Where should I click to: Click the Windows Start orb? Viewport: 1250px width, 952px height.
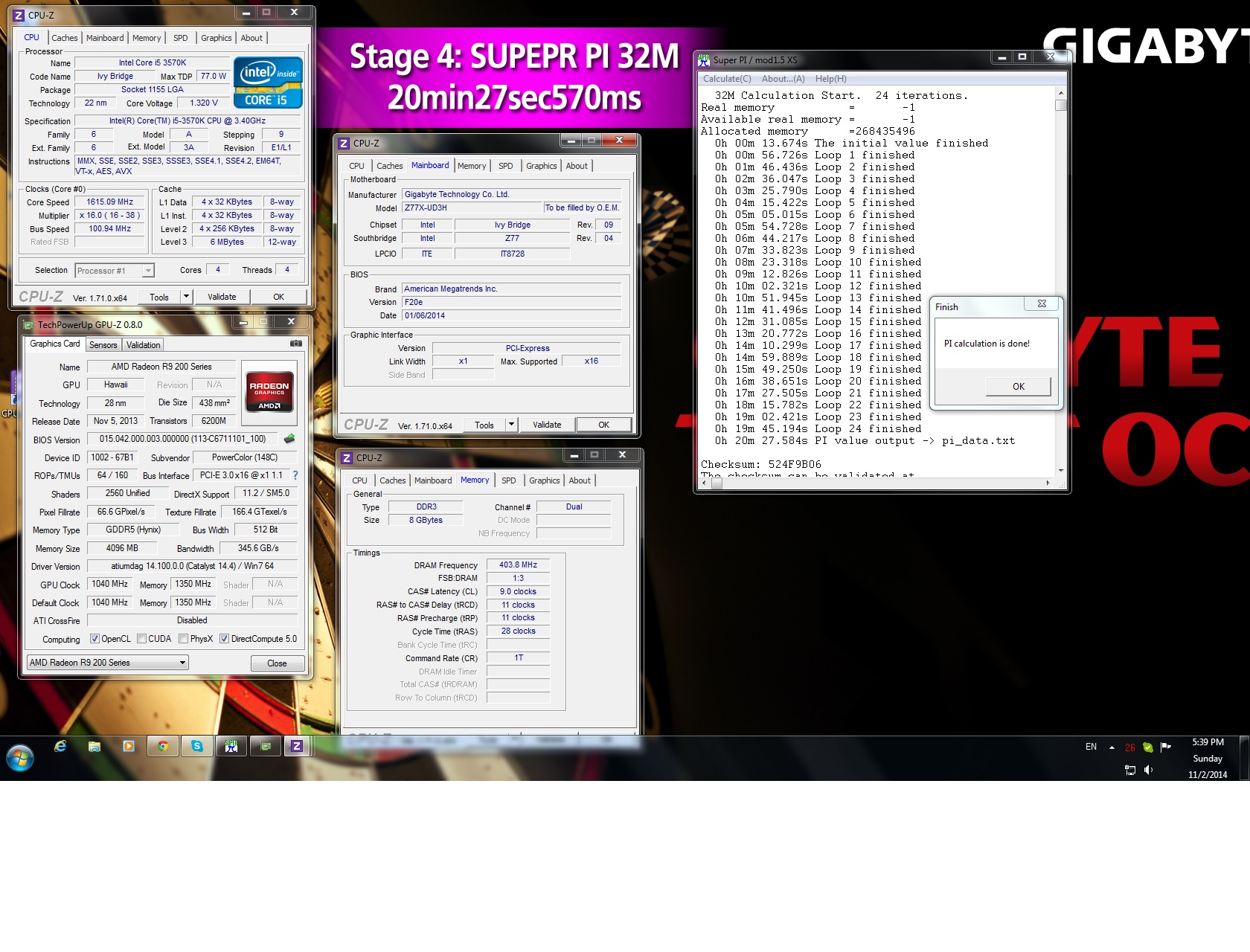[x=20, y=758]
